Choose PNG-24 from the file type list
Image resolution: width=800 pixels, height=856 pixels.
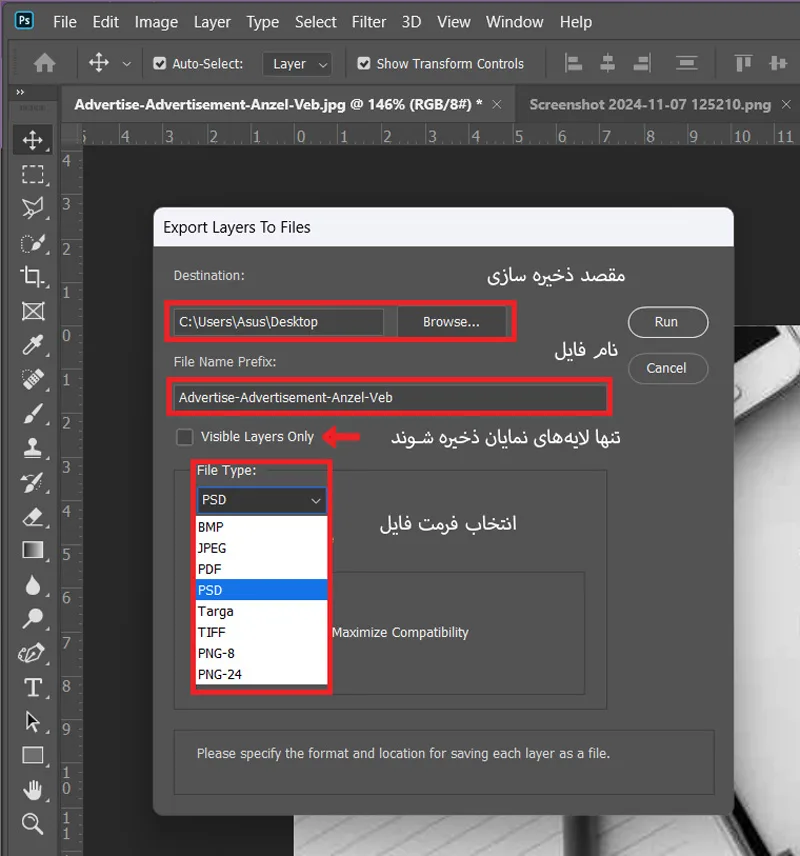[262, 674]
